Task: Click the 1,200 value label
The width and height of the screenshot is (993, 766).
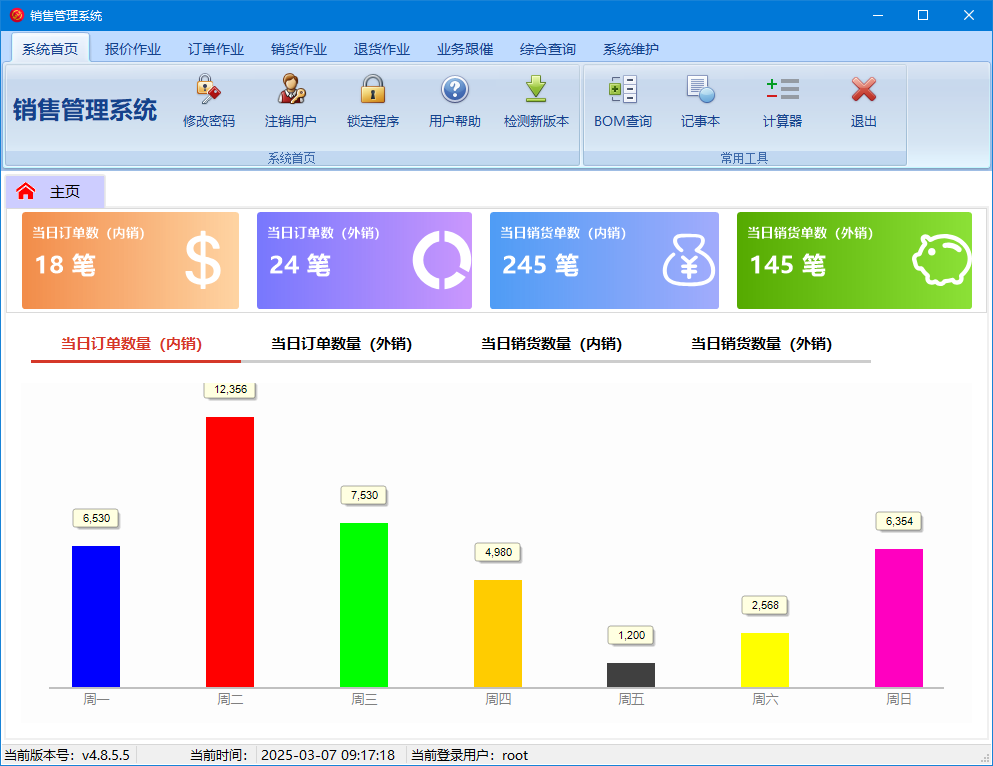Action: [x=631, y=635]
